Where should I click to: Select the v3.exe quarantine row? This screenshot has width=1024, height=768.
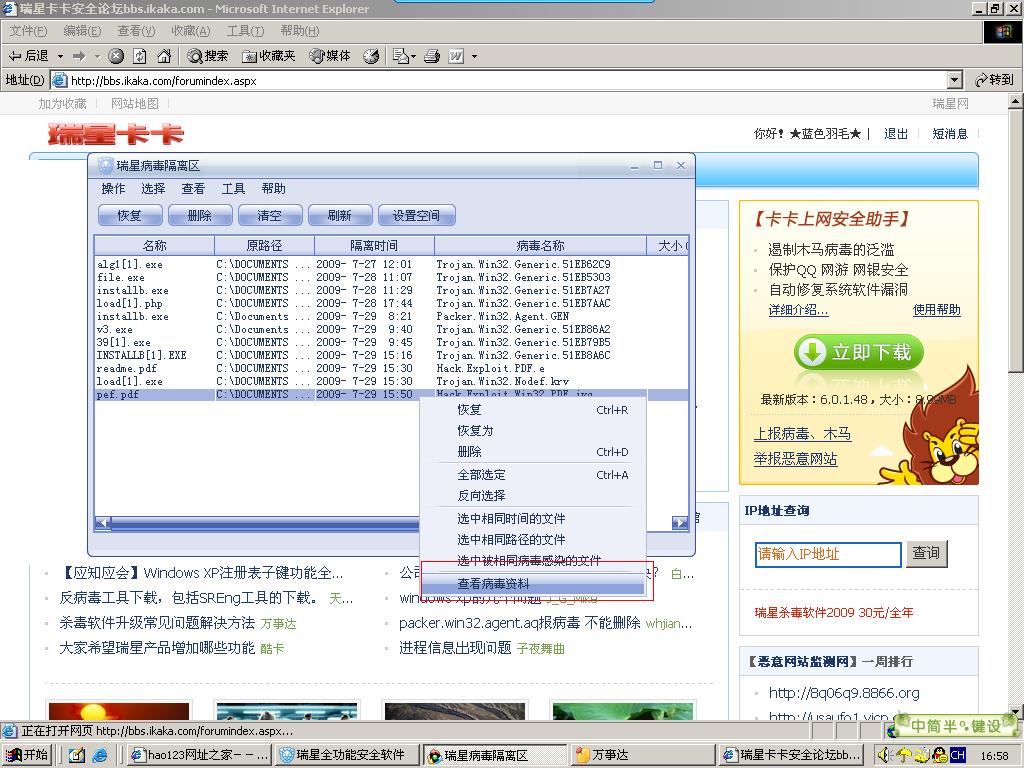[x=392, y=329]
